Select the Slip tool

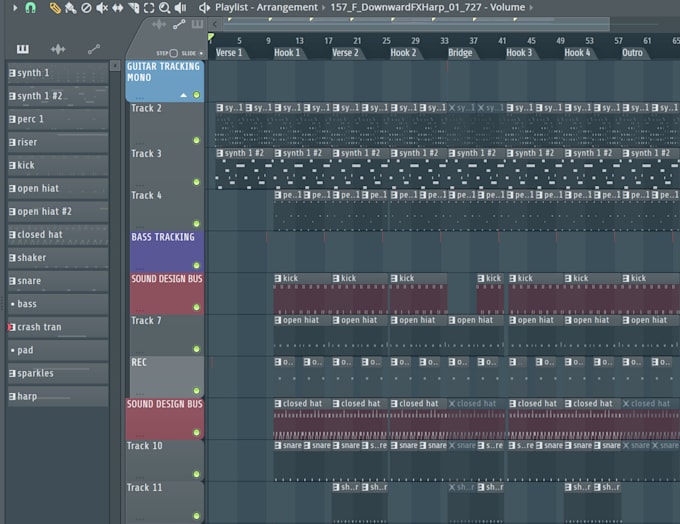(118, 8)
